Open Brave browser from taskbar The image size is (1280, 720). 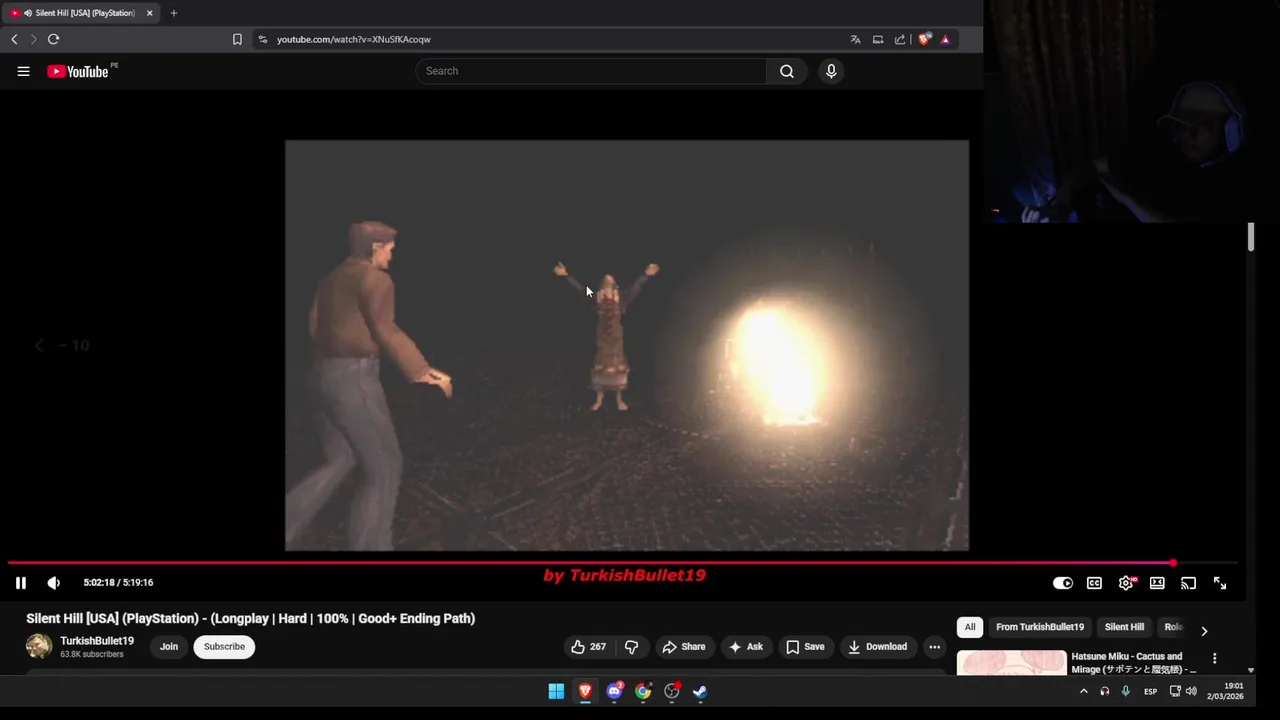click(x=585, y=691)
